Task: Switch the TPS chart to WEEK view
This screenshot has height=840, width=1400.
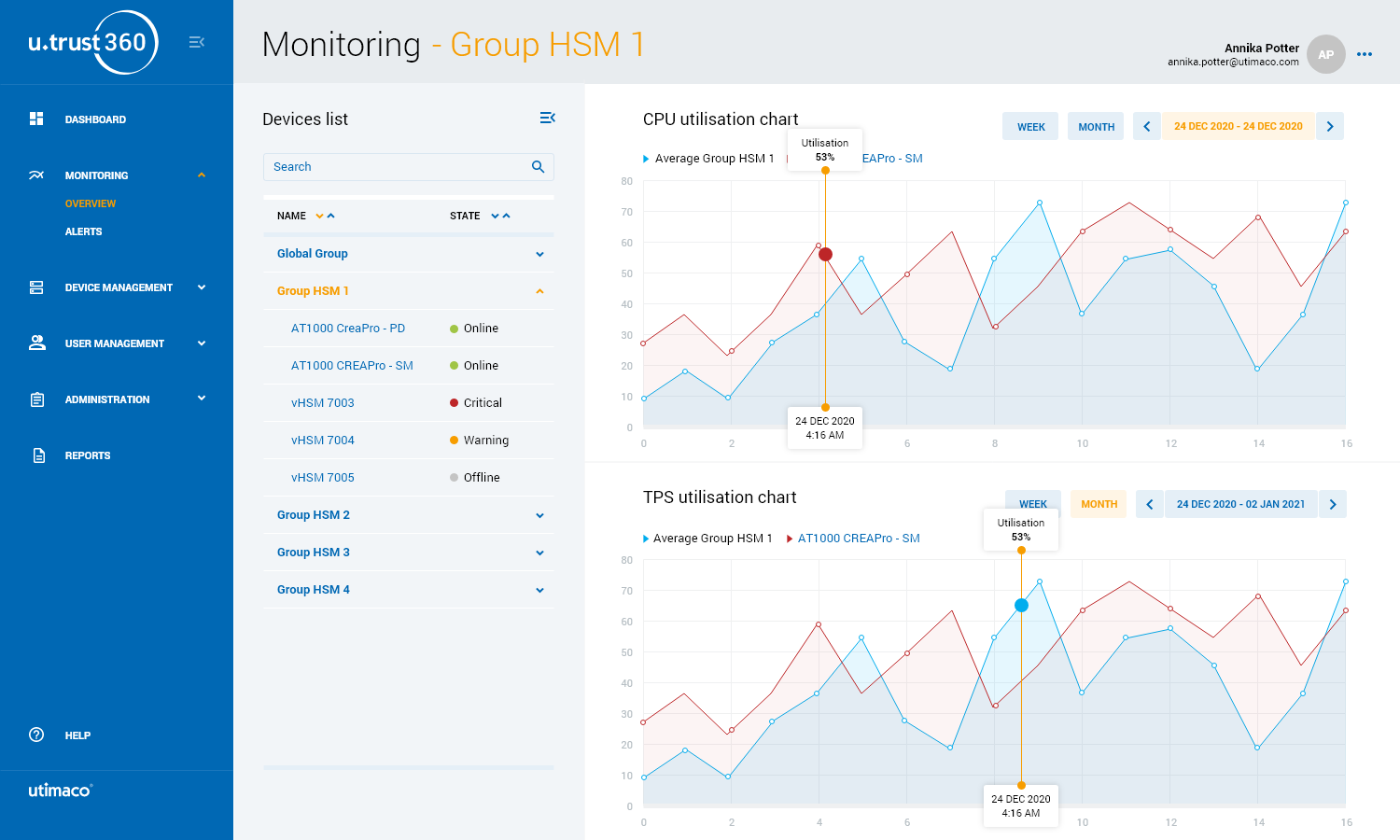Action: pos(1033,504)
